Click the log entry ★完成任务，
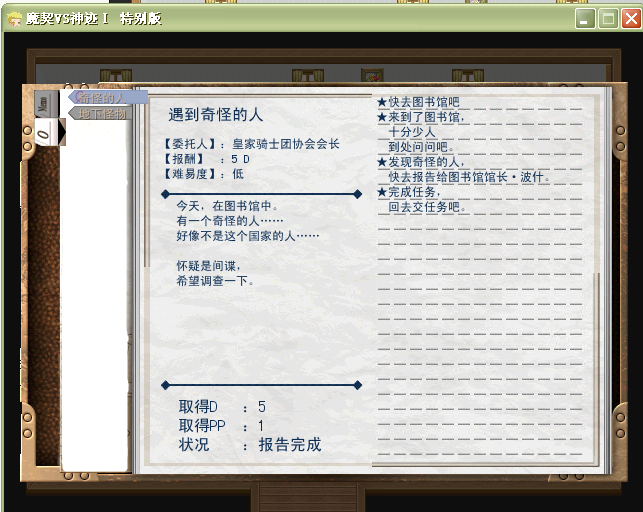 tap(409, 192)
